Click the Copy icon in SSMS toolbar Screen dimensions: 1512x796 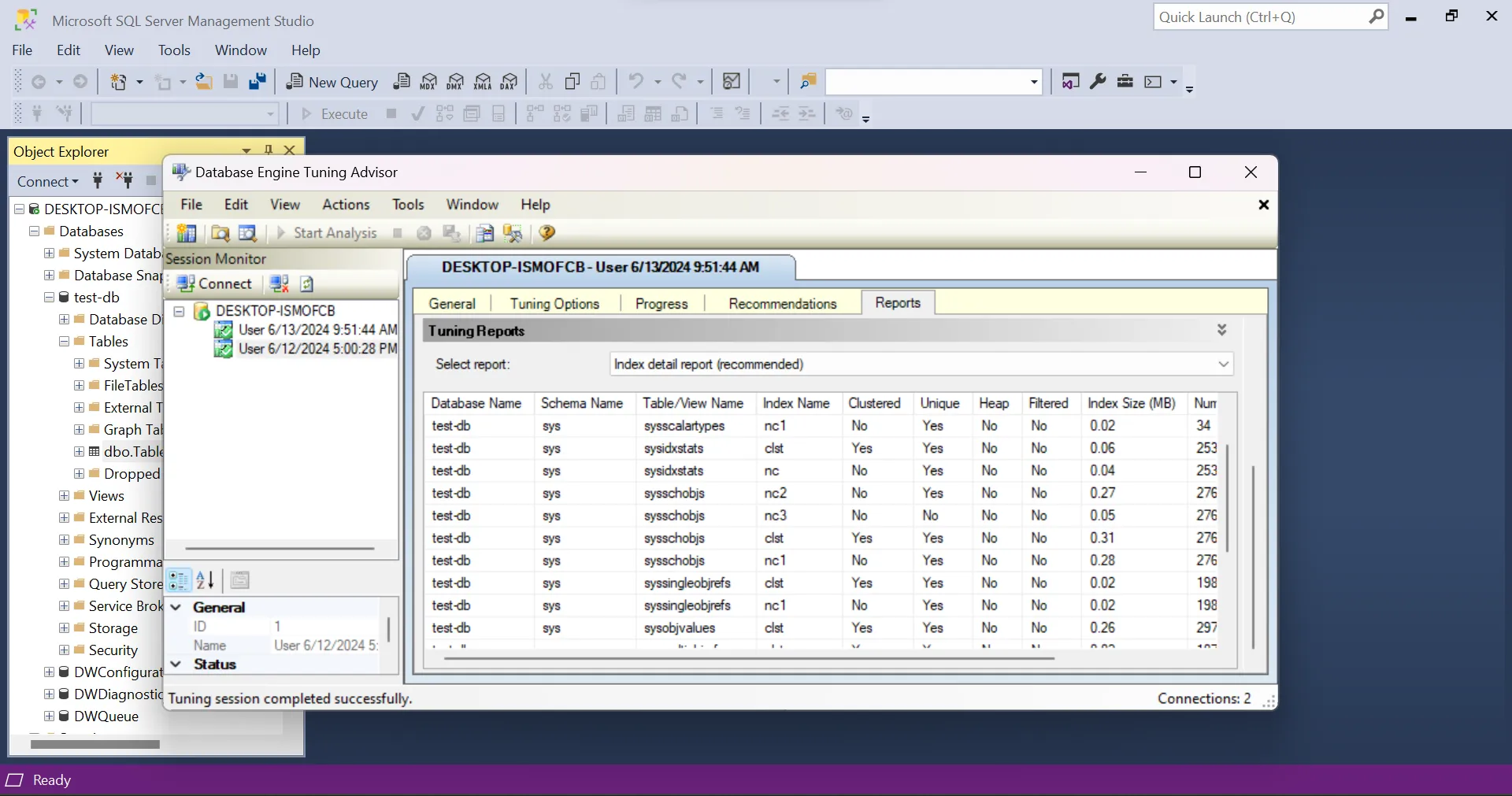[x=573, y=81]
